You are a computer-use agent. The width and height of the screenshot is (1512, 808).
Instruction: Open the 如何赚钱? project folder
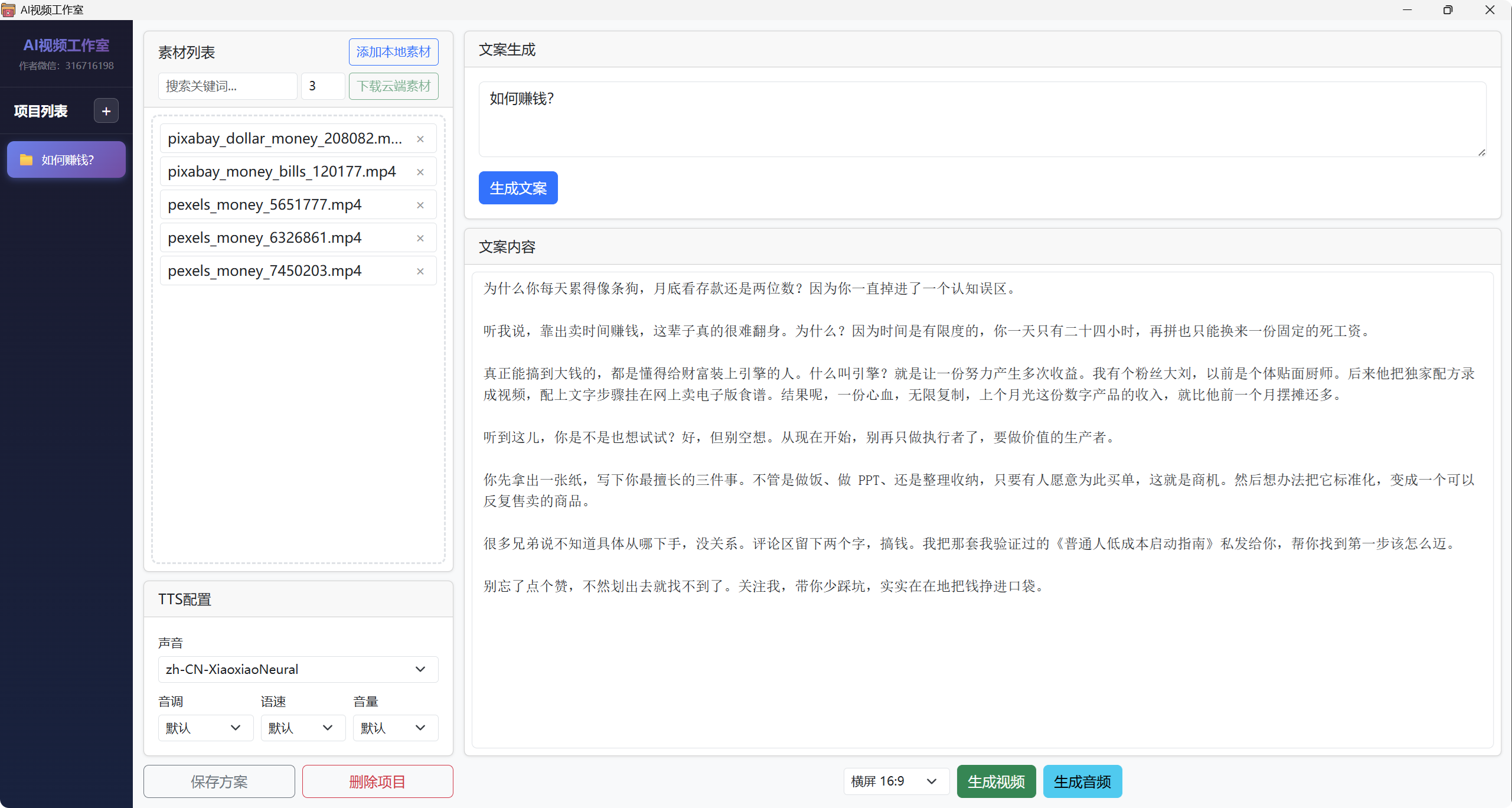pos(66,159)
